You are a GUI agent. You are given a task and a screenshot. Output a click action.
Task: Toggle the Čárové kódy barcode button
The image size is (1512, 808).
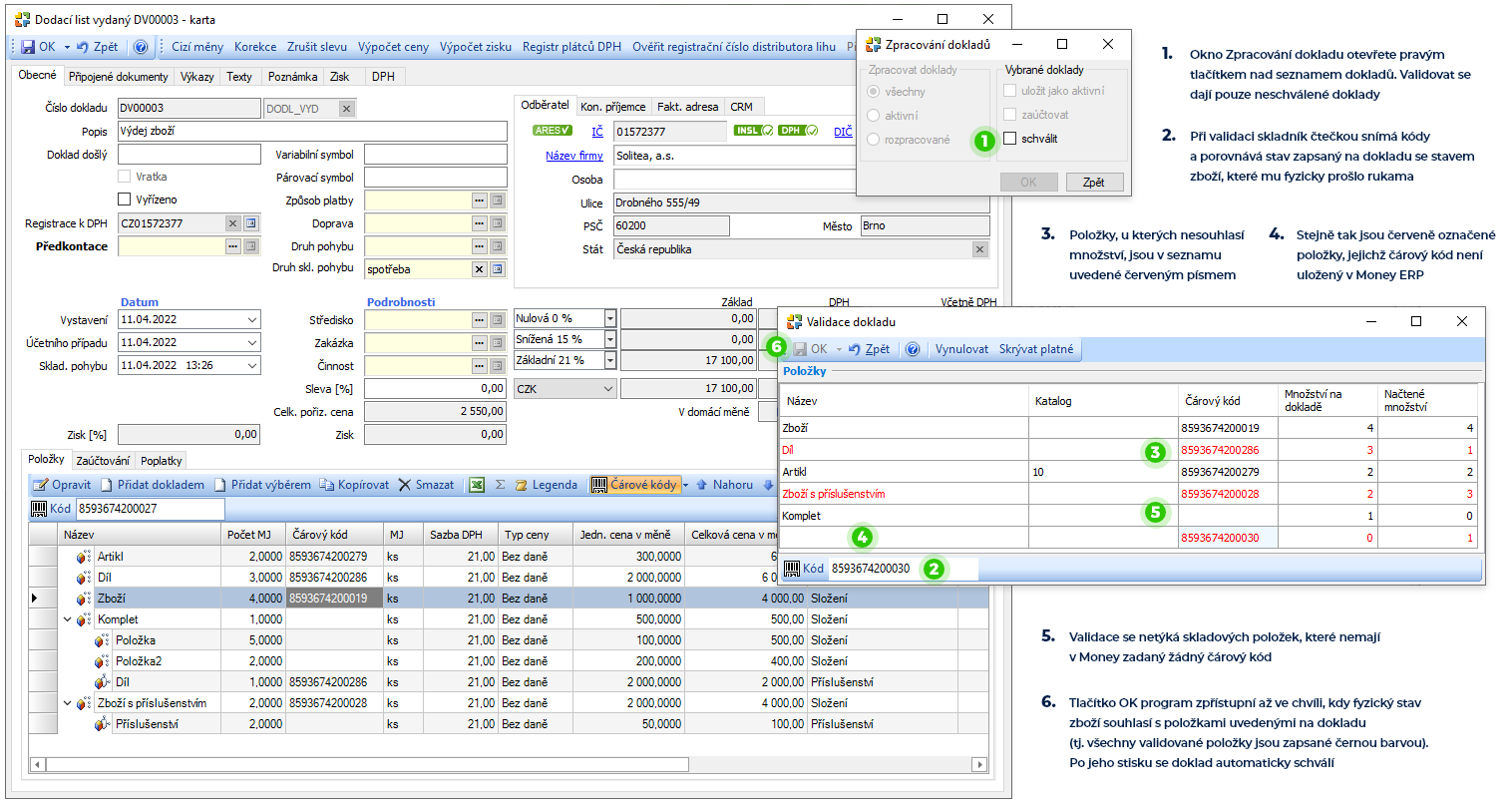634,485
